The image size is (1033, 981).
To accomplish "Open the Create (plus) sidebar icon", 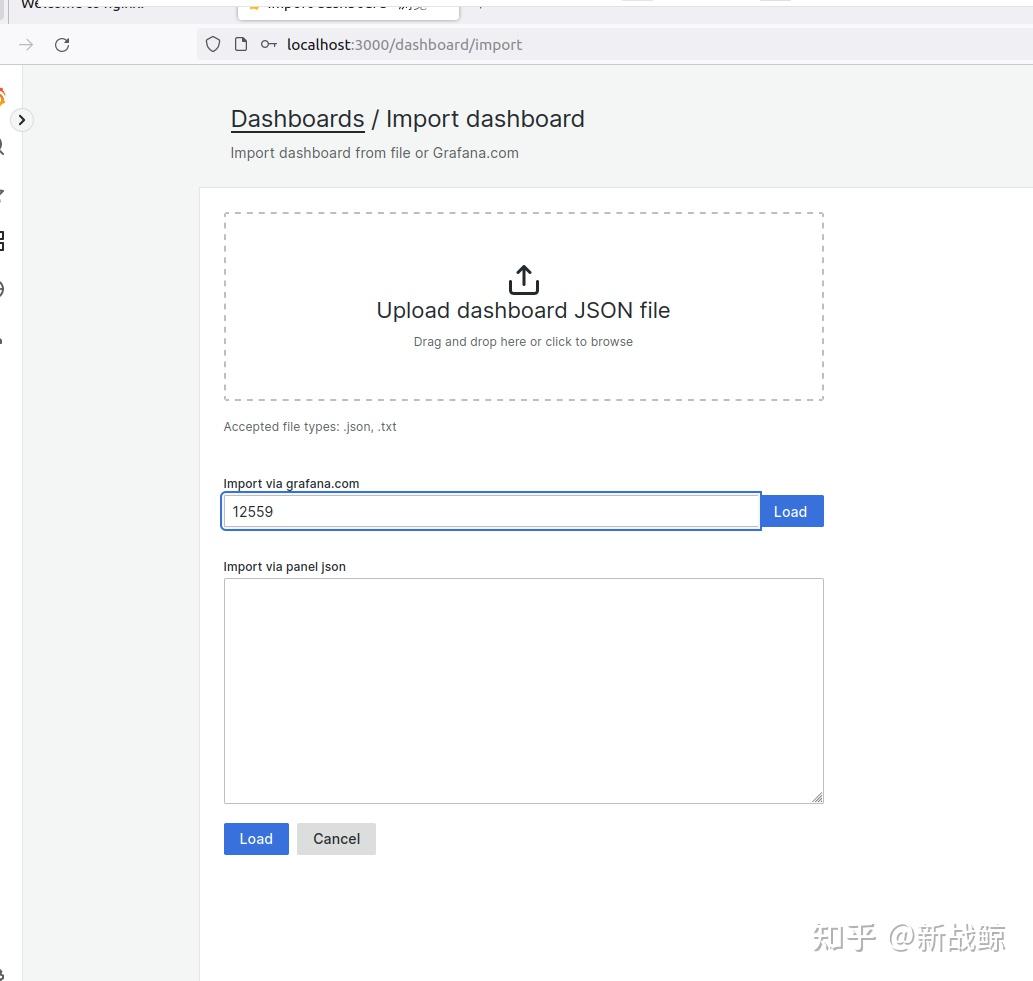I will pos(4,194).
